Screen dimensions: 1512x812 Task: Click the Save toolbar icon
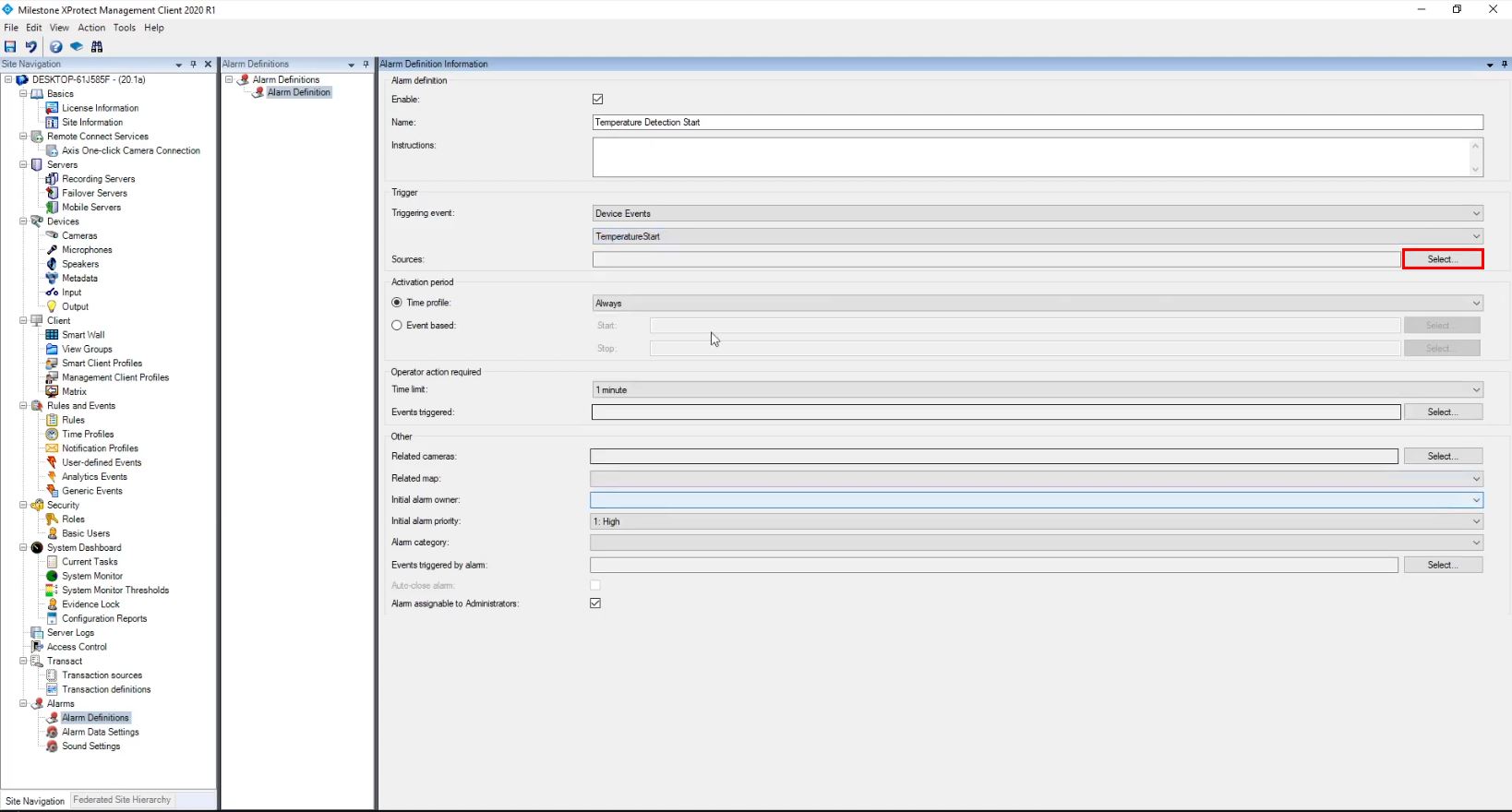coord(10,46)
